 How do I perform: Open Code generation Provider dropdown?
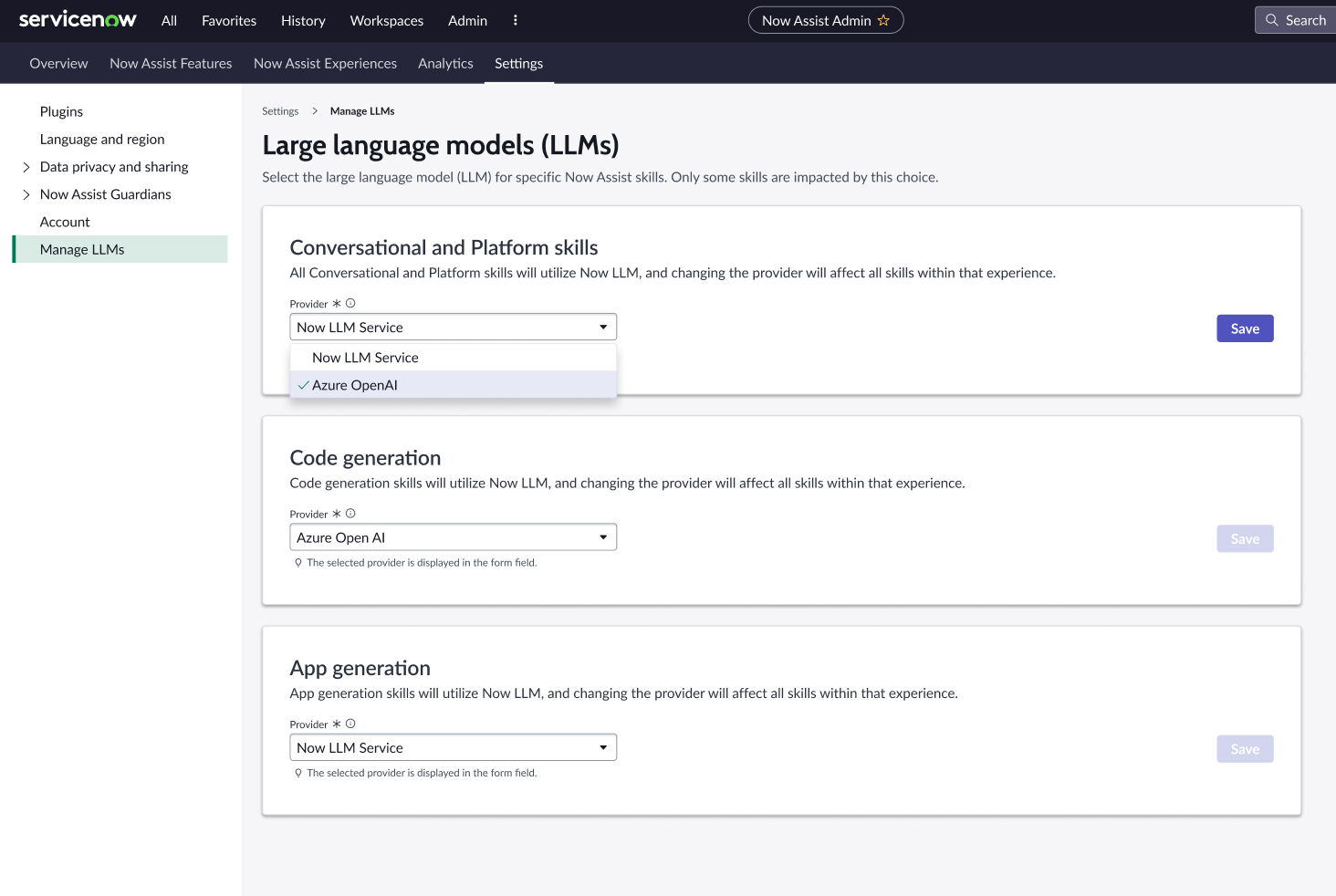click(454, 537)
